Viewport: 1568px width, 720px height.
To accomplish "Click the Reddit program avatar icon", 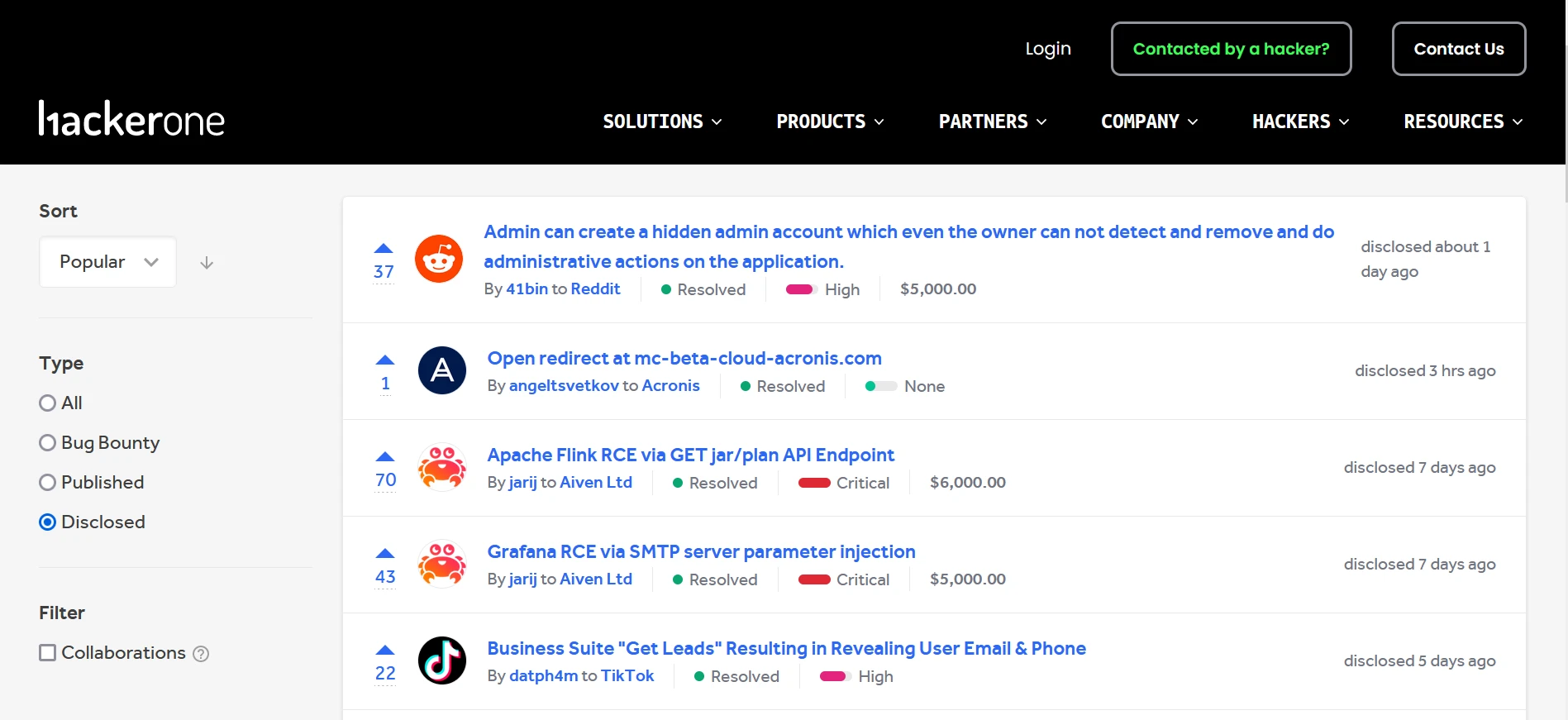I will click(439, 259).
